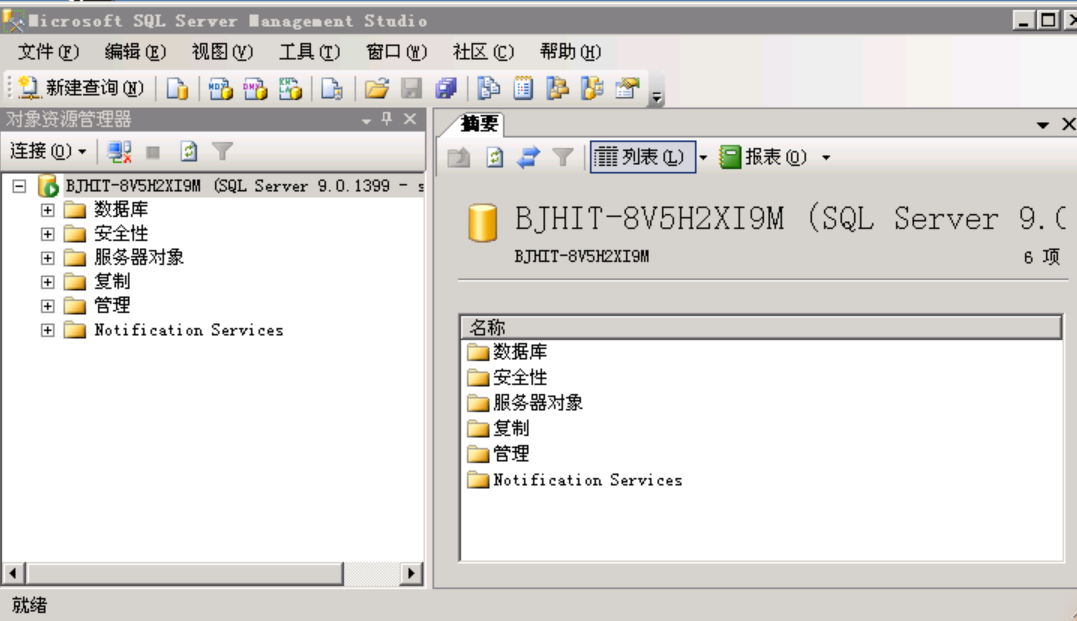Open the 帮助 menu
Screen dimensions: 1077x621
tap(570, 52)
